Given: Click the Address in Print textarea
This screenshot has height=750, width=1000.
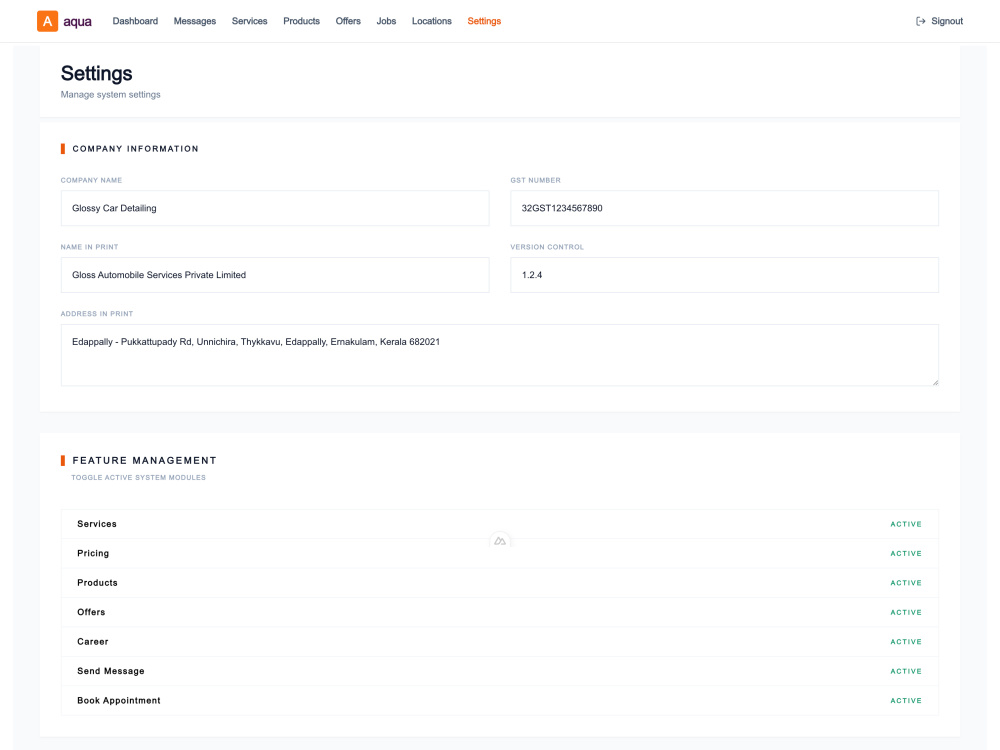Looking at the screenshot, I should (x=500, y=355).
